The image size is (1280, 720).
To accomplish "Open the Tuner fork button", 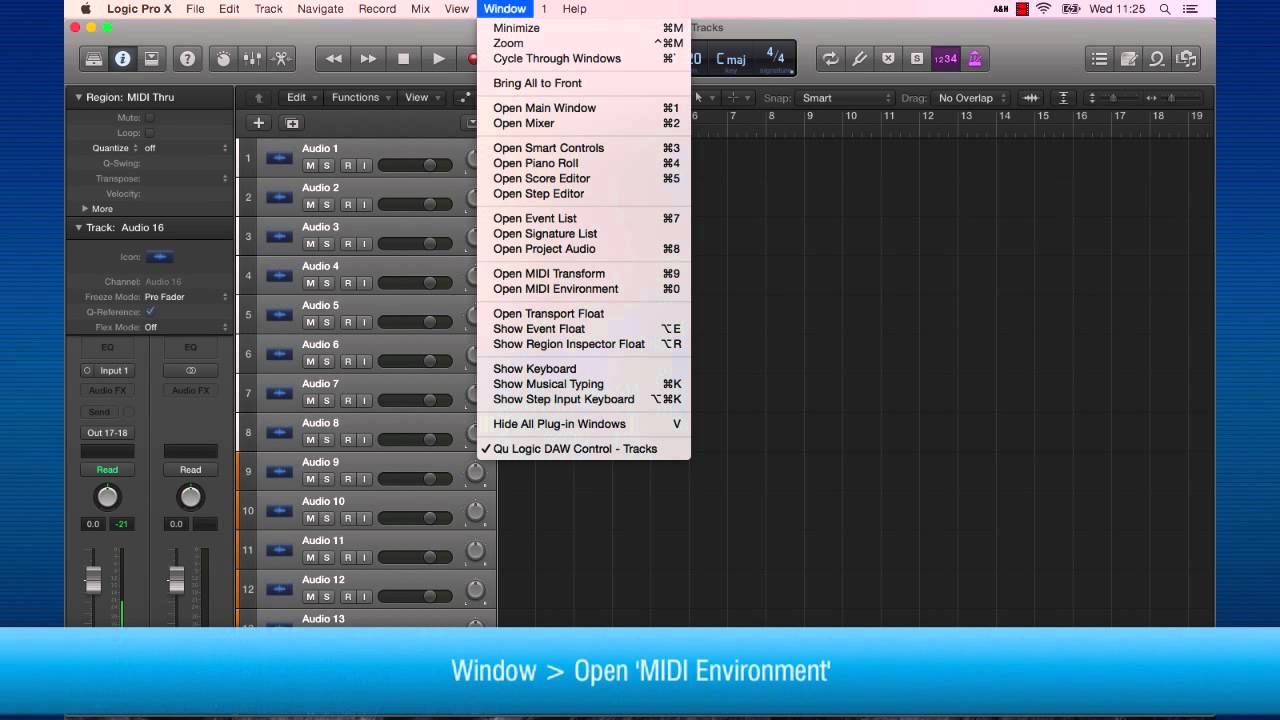I will [859, 59].
